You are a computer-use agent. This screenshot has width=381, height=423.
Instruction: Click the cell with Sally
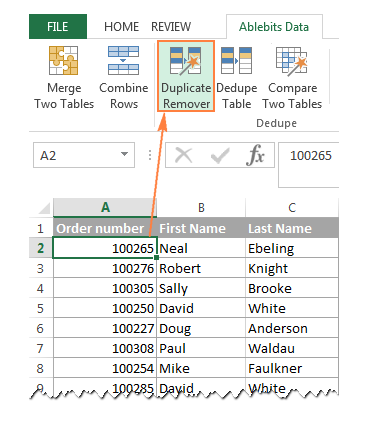point(201,288)
